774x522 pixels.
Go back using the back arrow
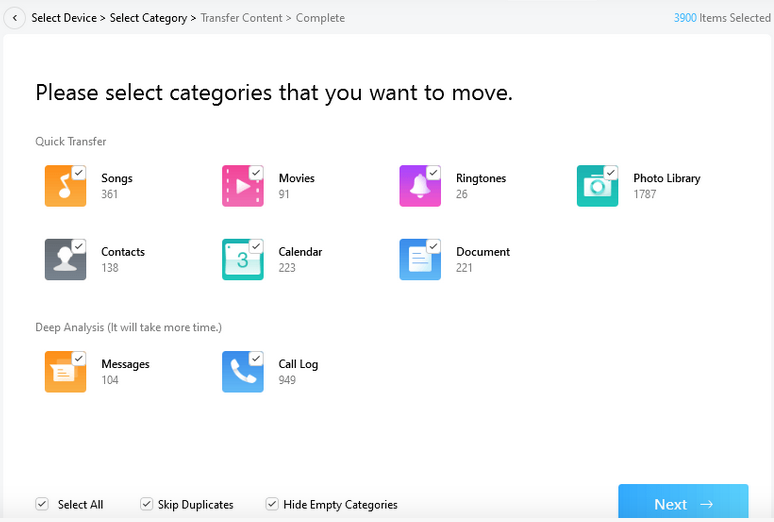click(14, 18)
